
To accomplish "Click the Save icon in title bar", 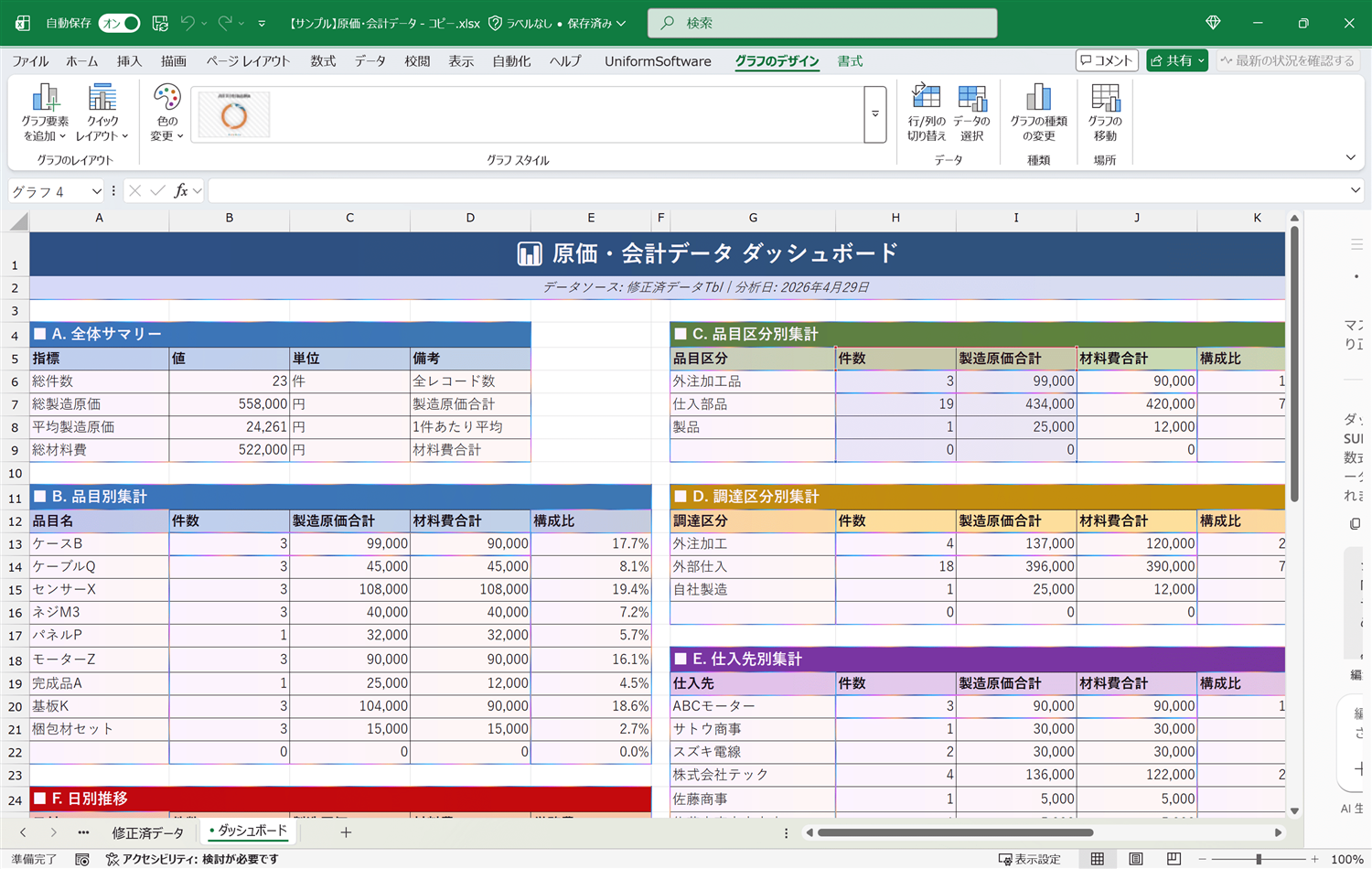I will [x=160, y=23].
